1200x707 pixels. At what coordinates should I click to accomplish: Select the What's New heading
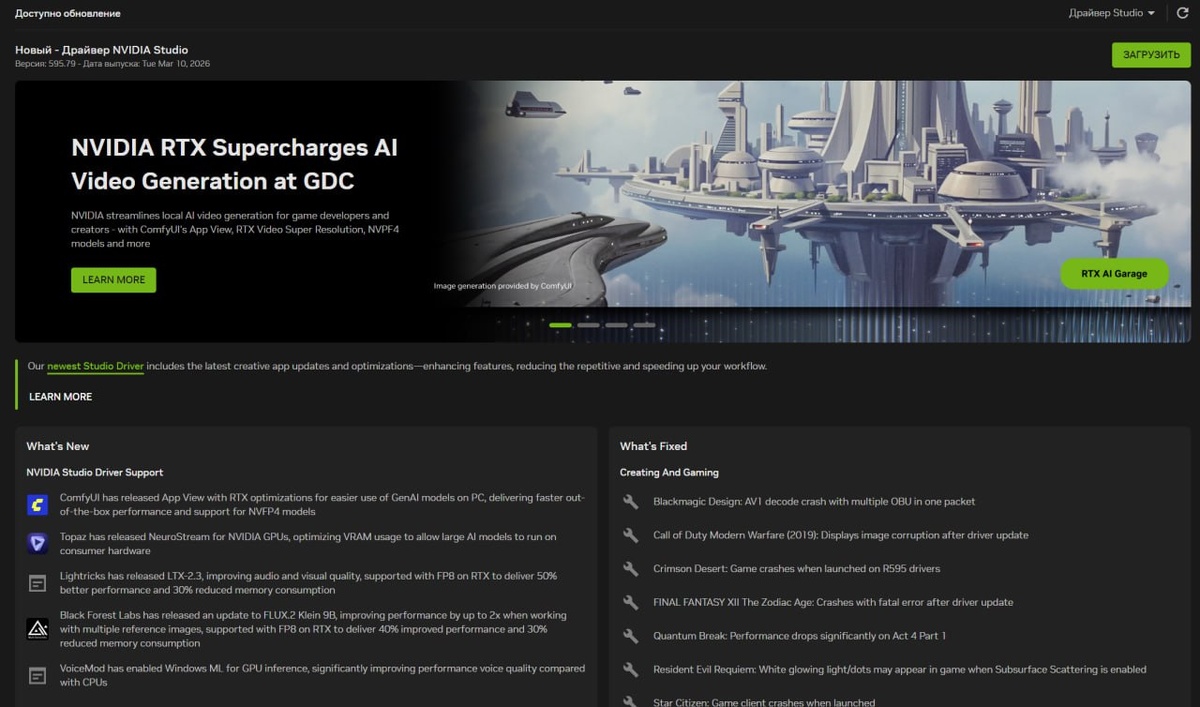[x=58, y=446]
